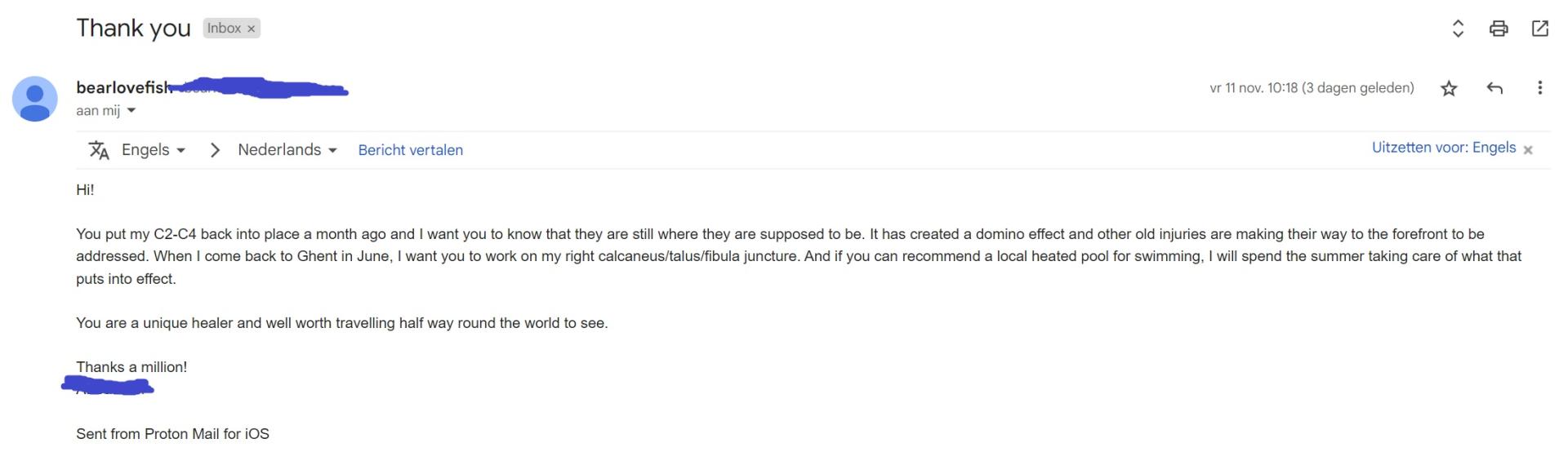This screenshot has width=1568, height=461.
Task: Print the email conversation
Action: [x=1499, y=29]
